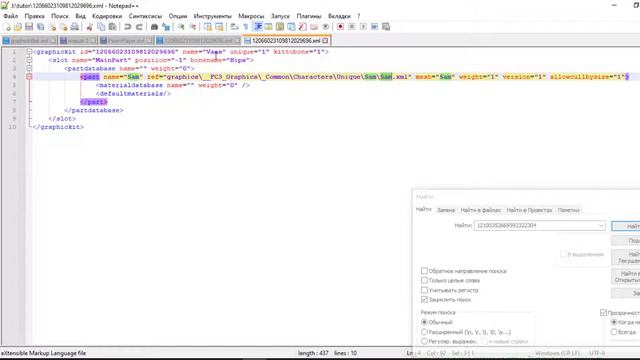This screenshot has width=640, height=360.
Task: Toggle the highlighted indent guide icon
Action: point(258,27)
